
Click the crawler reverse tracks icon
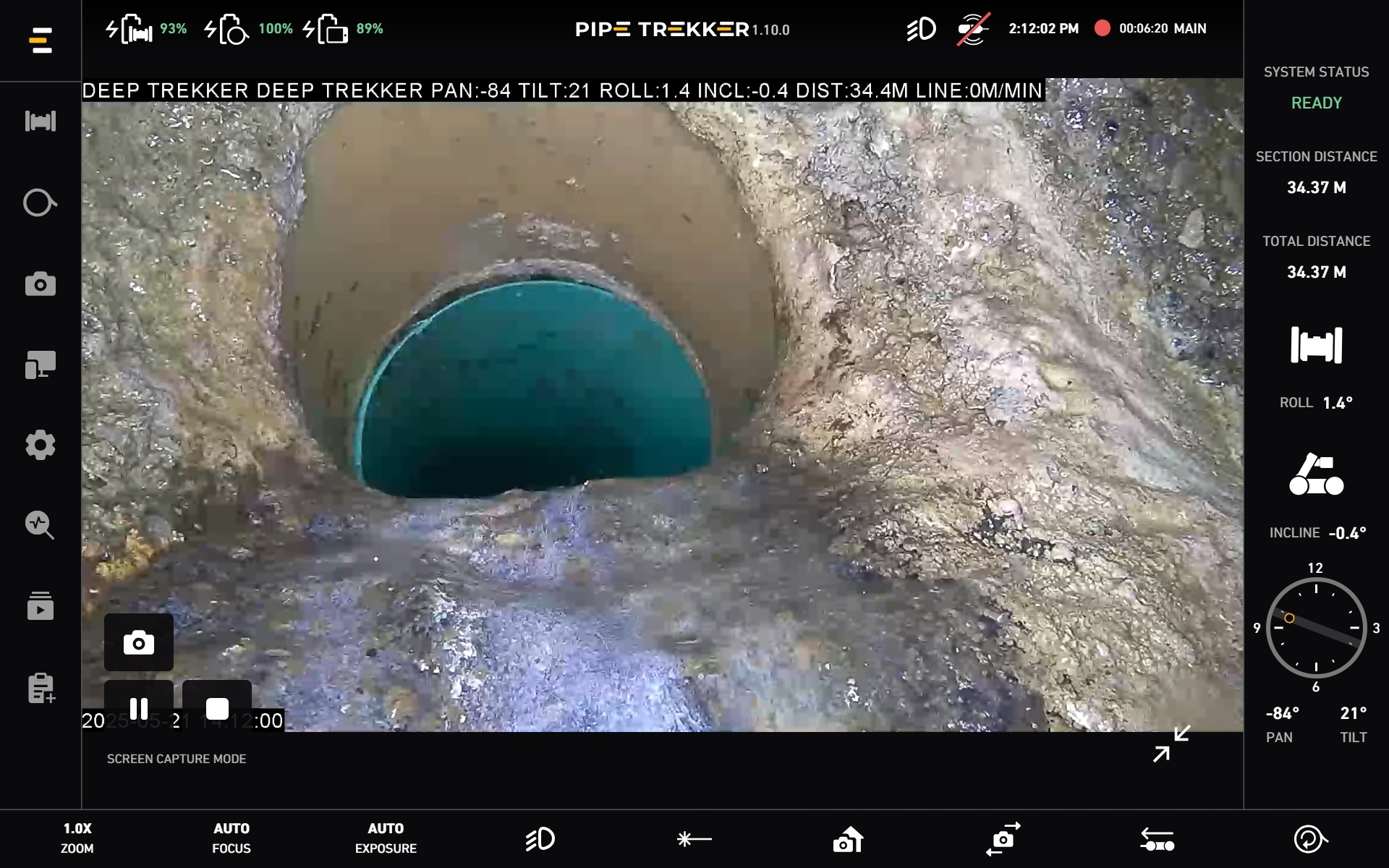click(x=1156, y=839)
